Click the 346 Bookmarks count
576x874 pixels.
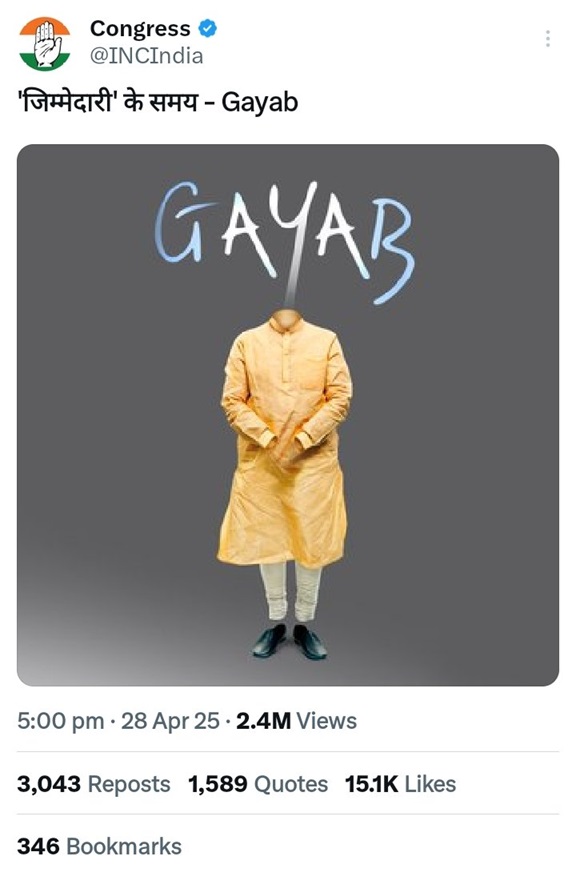click(99, 847)
